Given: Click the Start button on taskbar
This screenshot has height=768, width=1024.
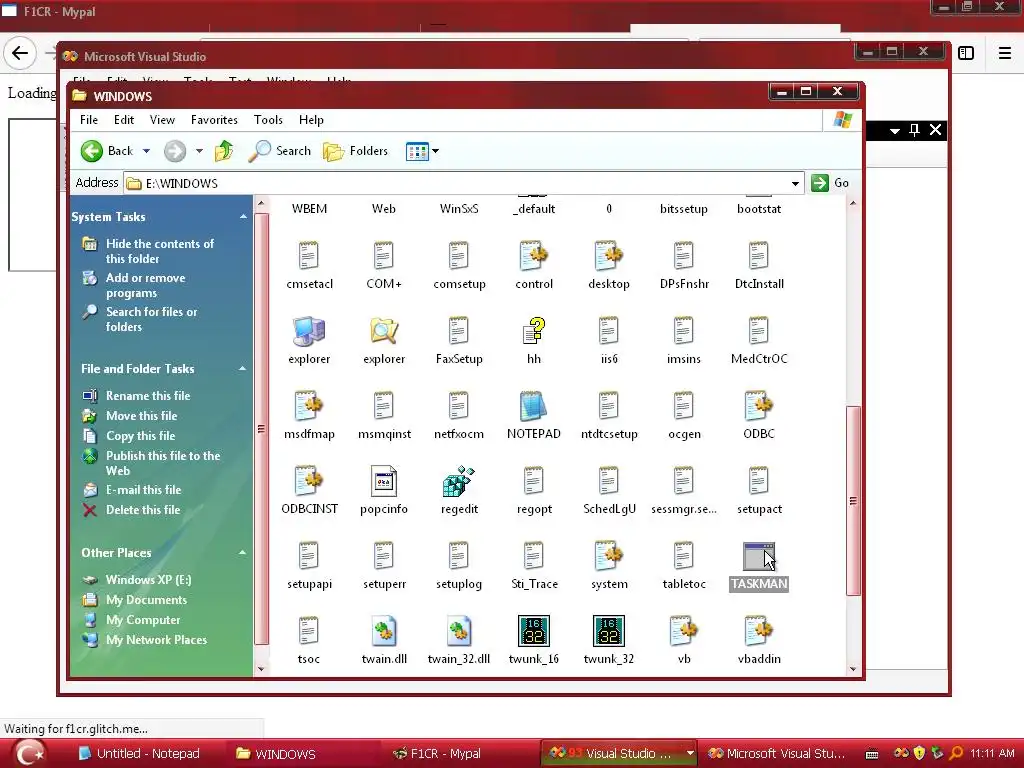Looking at the screenshot, I should [x=30, y=754].
